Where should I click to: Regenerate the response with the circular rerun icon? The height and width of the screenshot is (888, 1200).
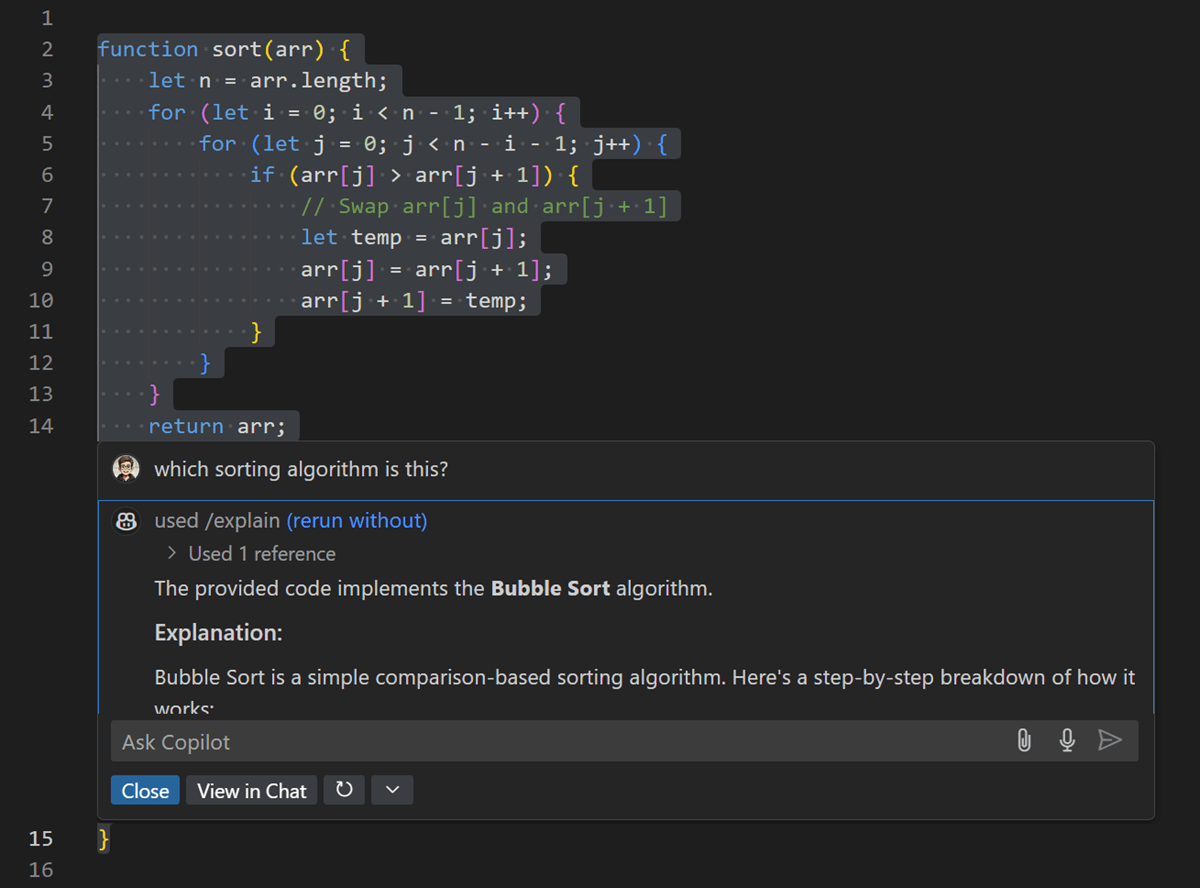click(x=344, y=790)
